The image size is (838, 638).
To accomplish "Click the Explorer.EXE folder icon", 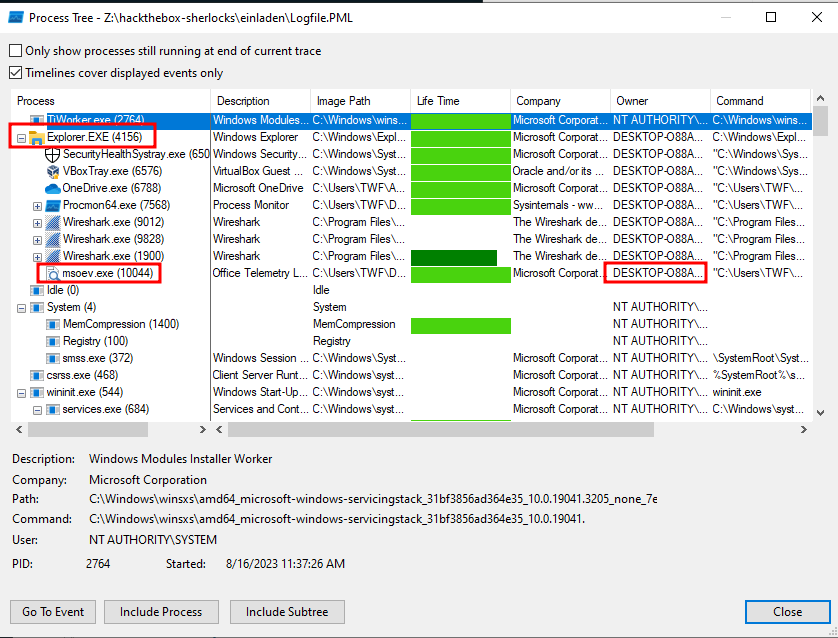I will 38,137.
